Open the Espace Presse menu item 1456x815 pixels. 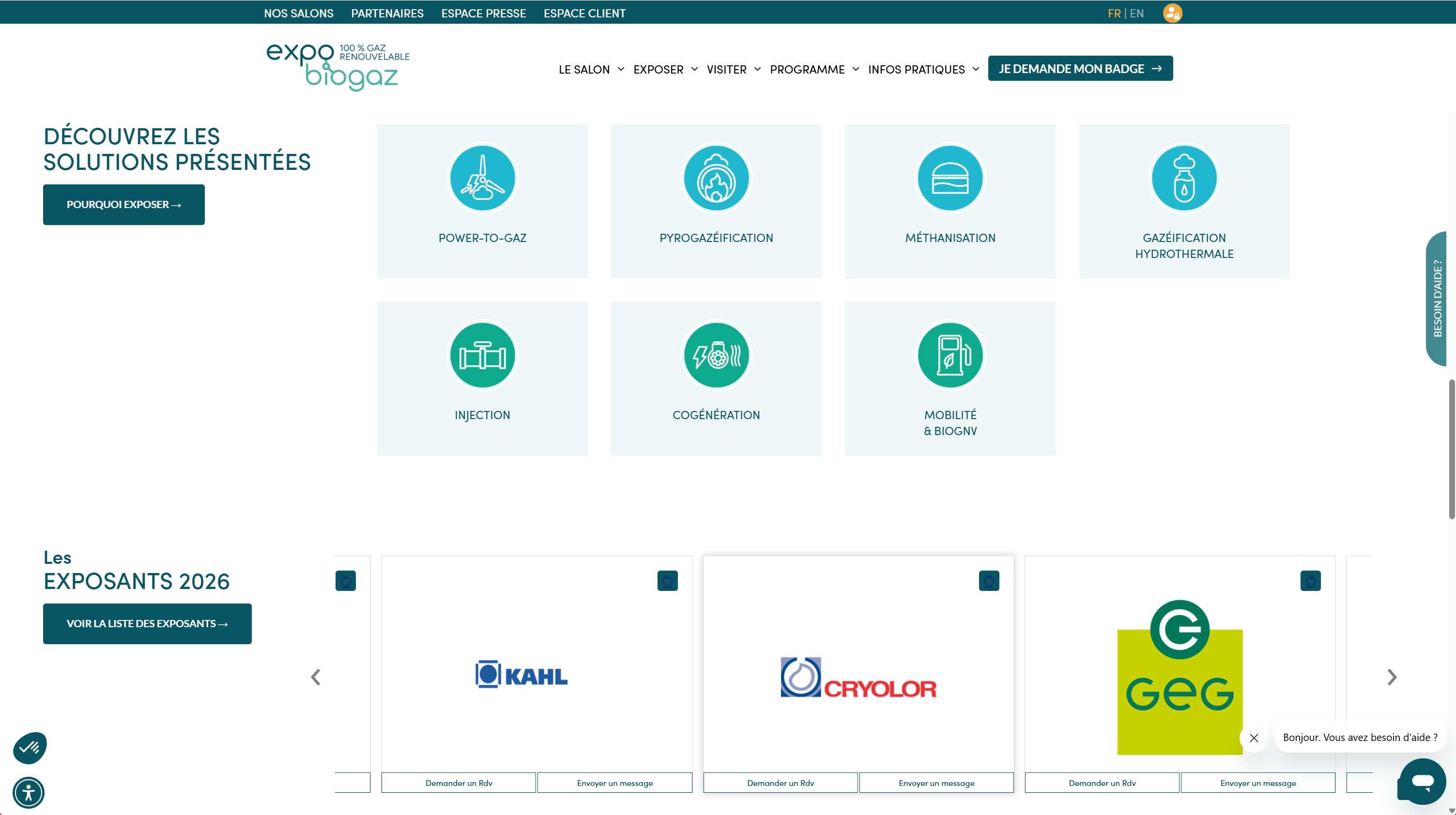pos(483,13)
